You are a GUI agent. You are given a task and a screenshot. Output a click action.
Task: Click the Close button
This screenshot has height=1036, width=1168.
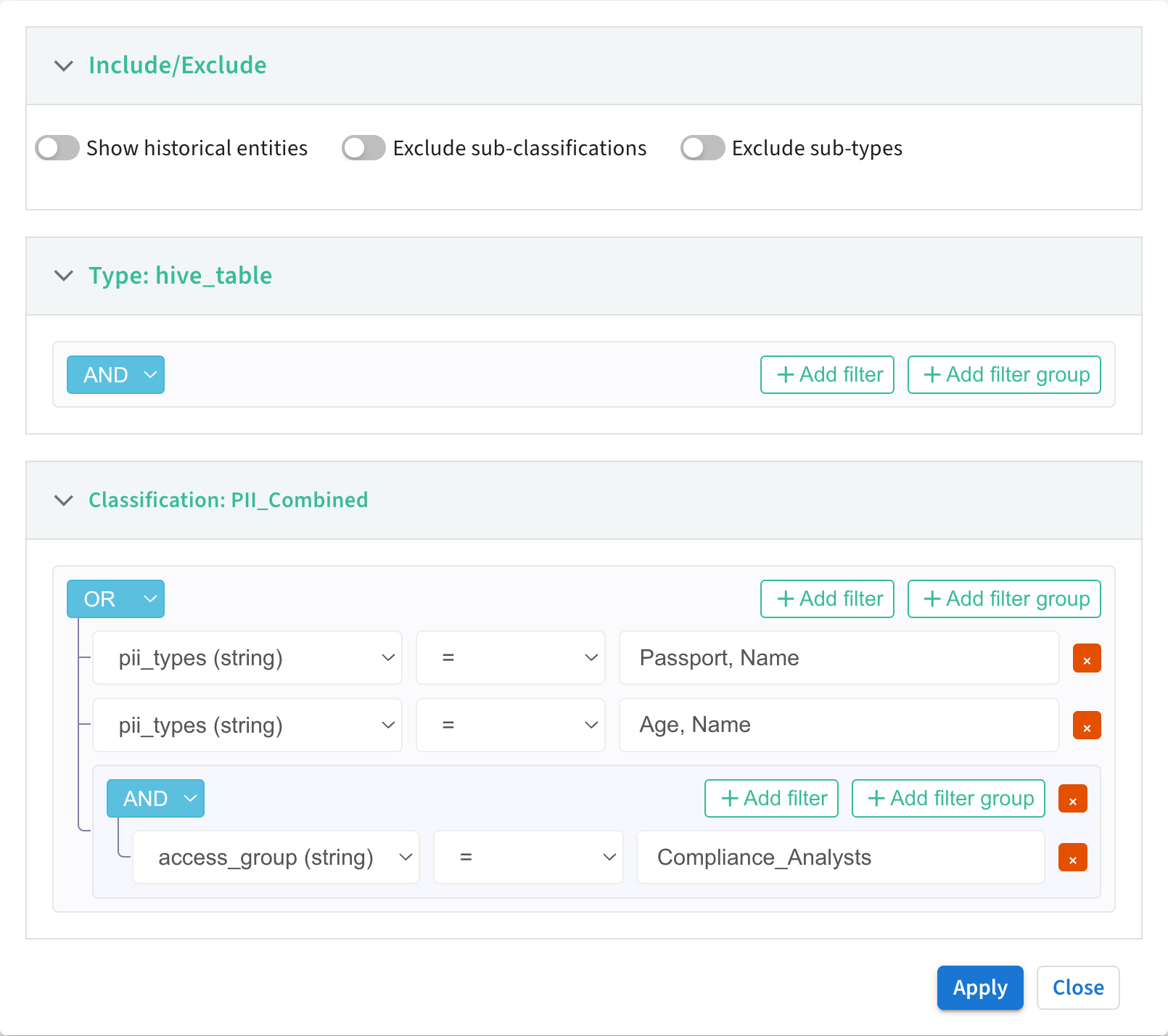pos(1077,987)
